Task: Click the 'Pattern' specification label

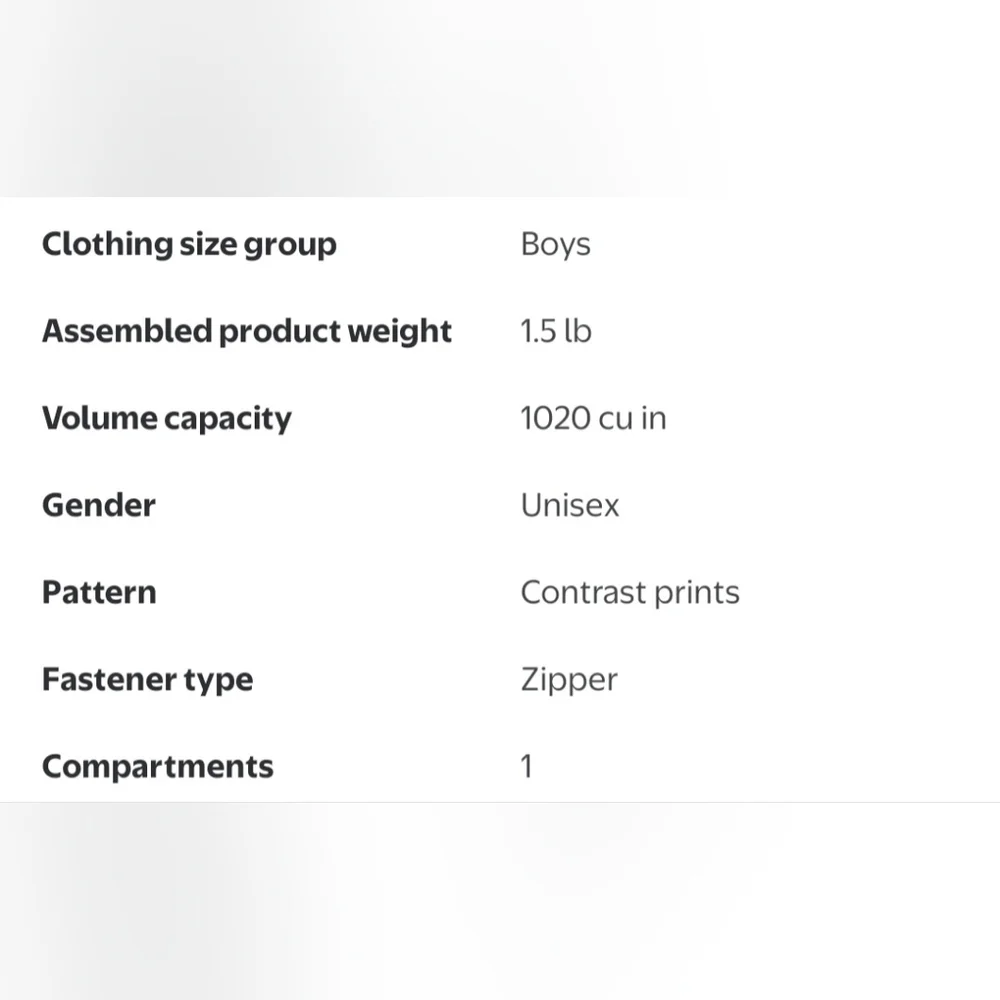Action: click(99, 593)
